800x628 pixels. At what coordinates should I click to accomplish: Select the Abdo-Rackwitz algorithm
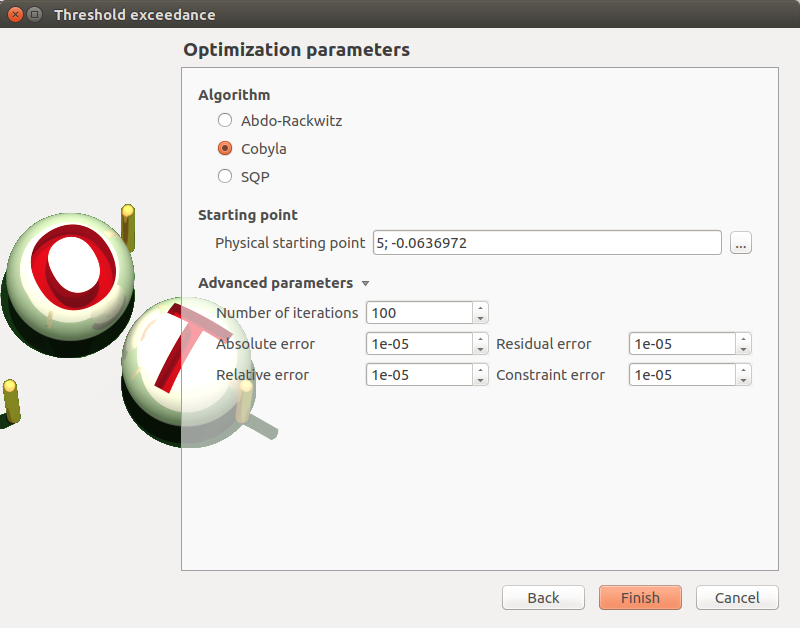pos(225,121)
